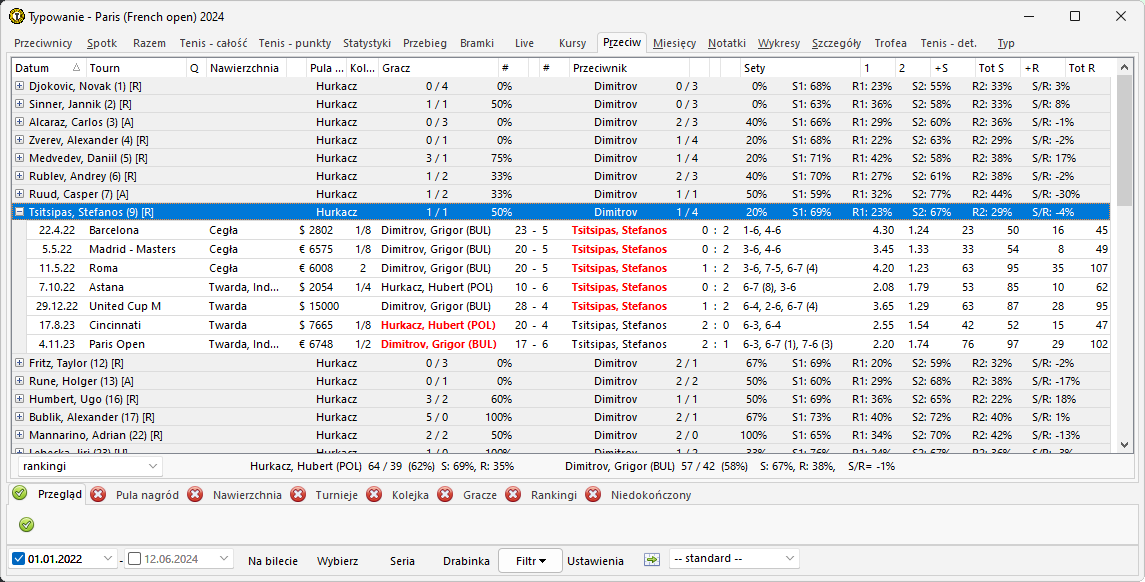
Task: Click the green arrow icon next to Ustawienia
Action: 652,560
